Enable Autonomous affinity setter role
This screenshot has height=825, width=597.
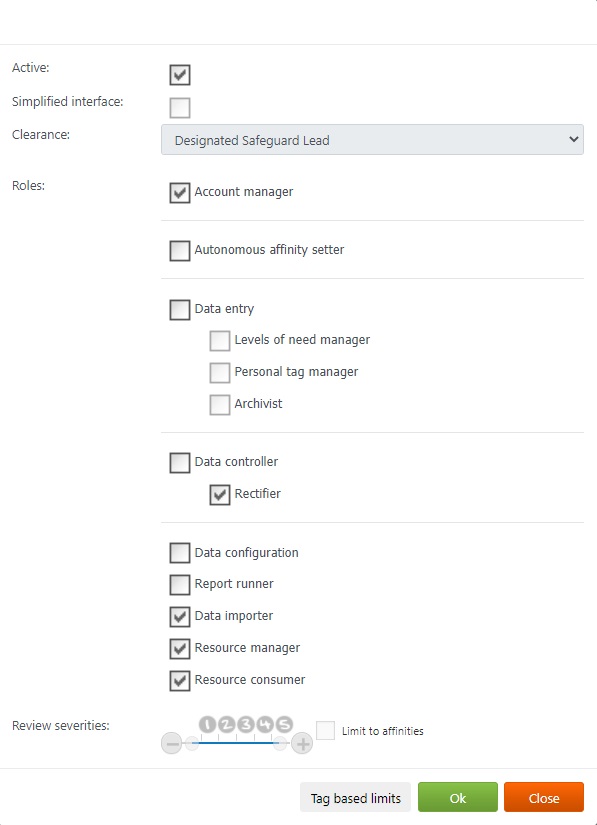[180, 250]
